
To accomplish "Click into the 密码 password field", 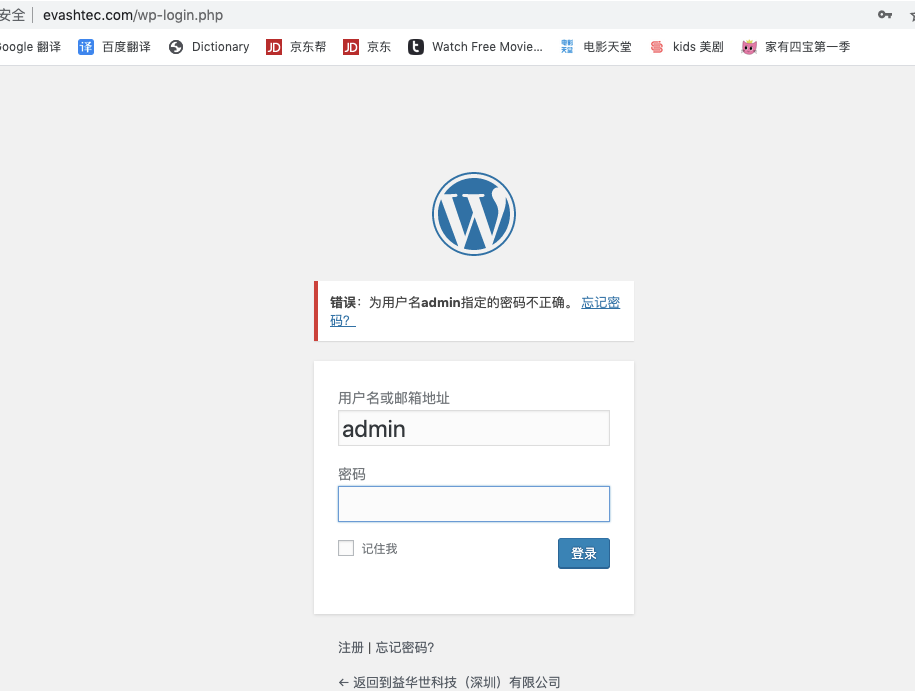I will click(x=473, y=504).
